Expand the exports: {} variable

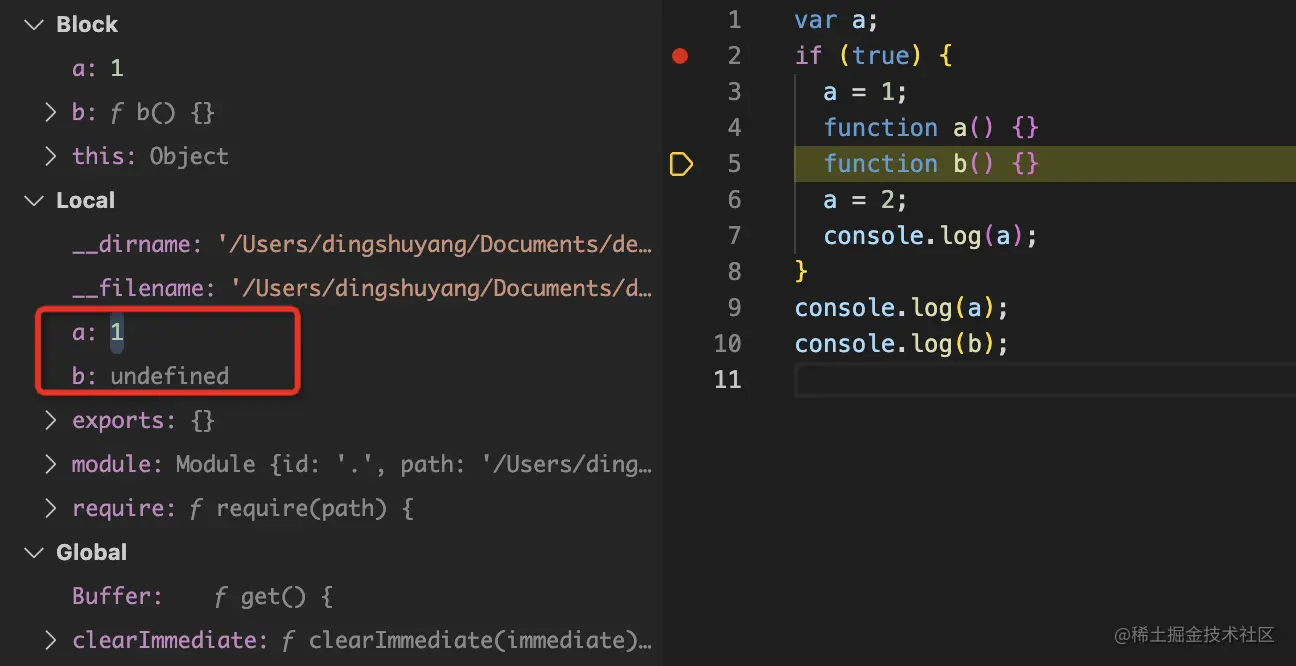click(52, 421)
